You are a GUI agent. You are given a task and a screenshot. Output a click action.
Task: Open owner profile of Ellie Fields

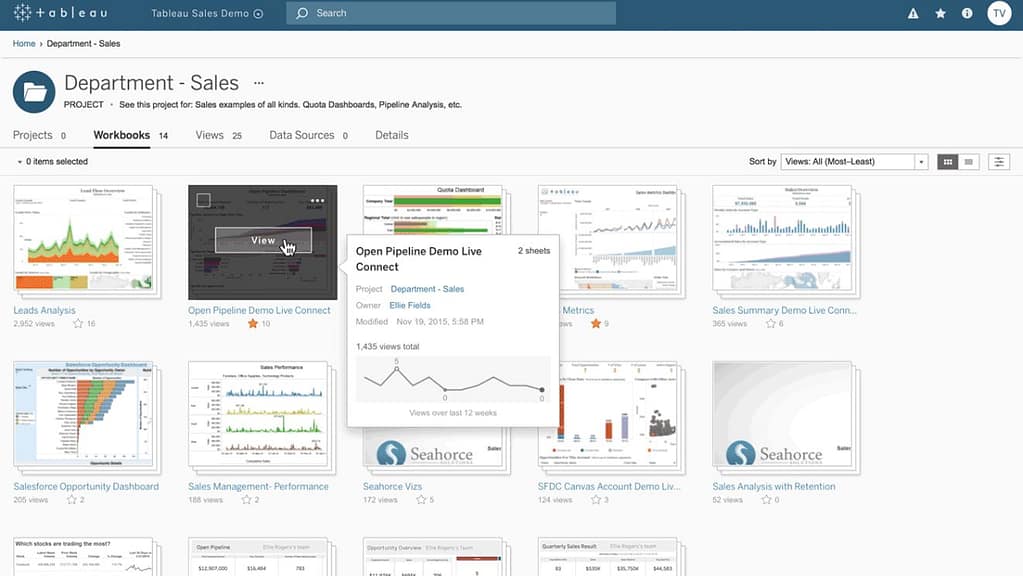(x=410, y=305)
